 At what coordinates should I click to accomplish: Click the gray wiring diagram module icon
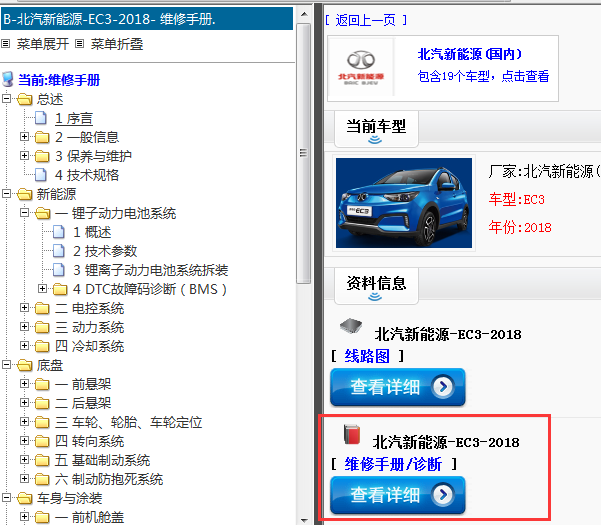[x=351, y=326]
